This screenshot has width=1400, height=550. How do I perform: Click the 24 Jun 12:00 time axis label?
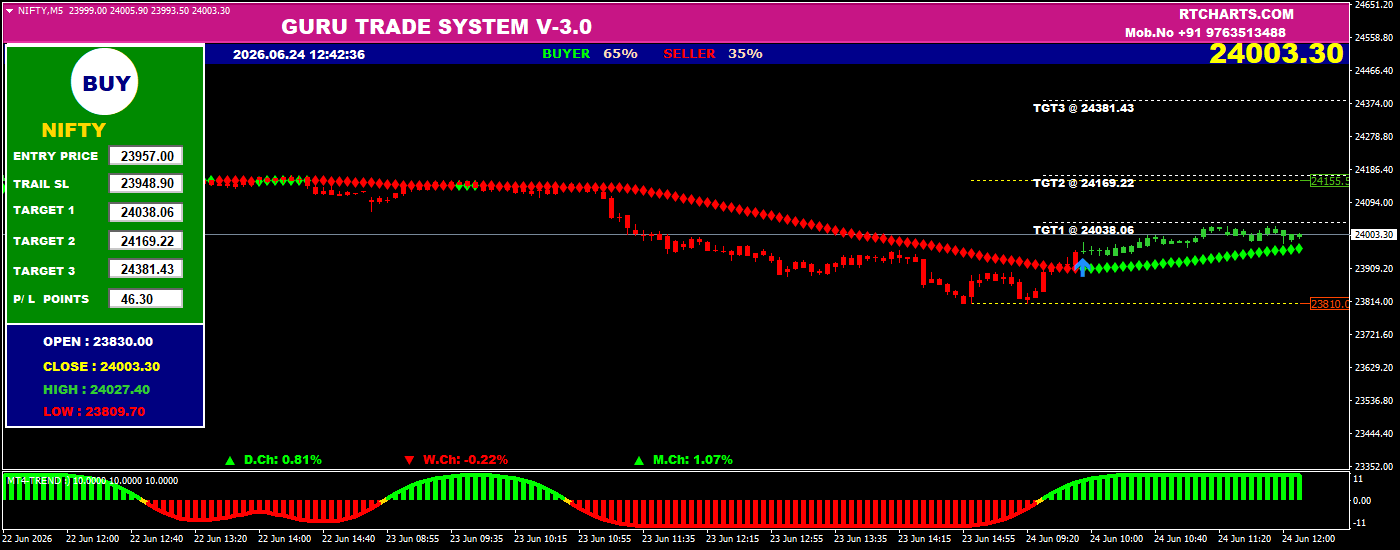click(x=1308, y=539)
